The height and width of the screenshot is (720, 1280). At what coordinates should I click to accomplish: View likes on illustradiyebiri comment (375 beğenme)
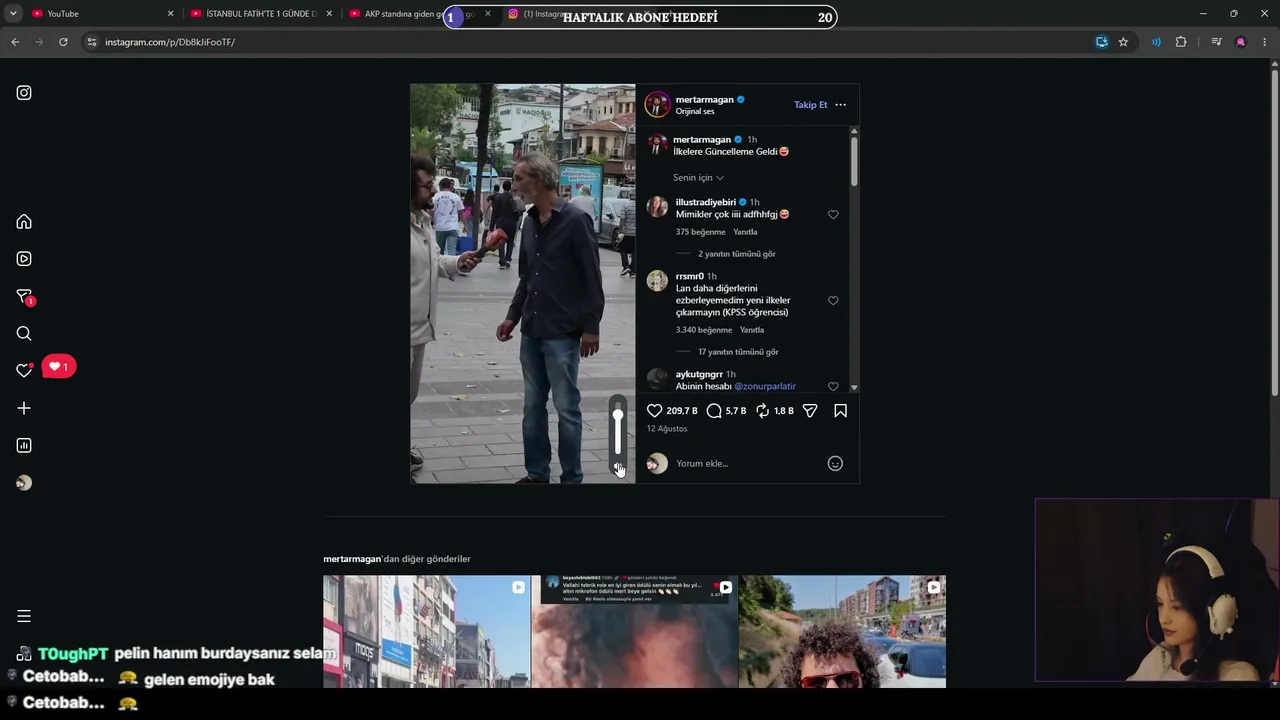(x=700, y=232)
